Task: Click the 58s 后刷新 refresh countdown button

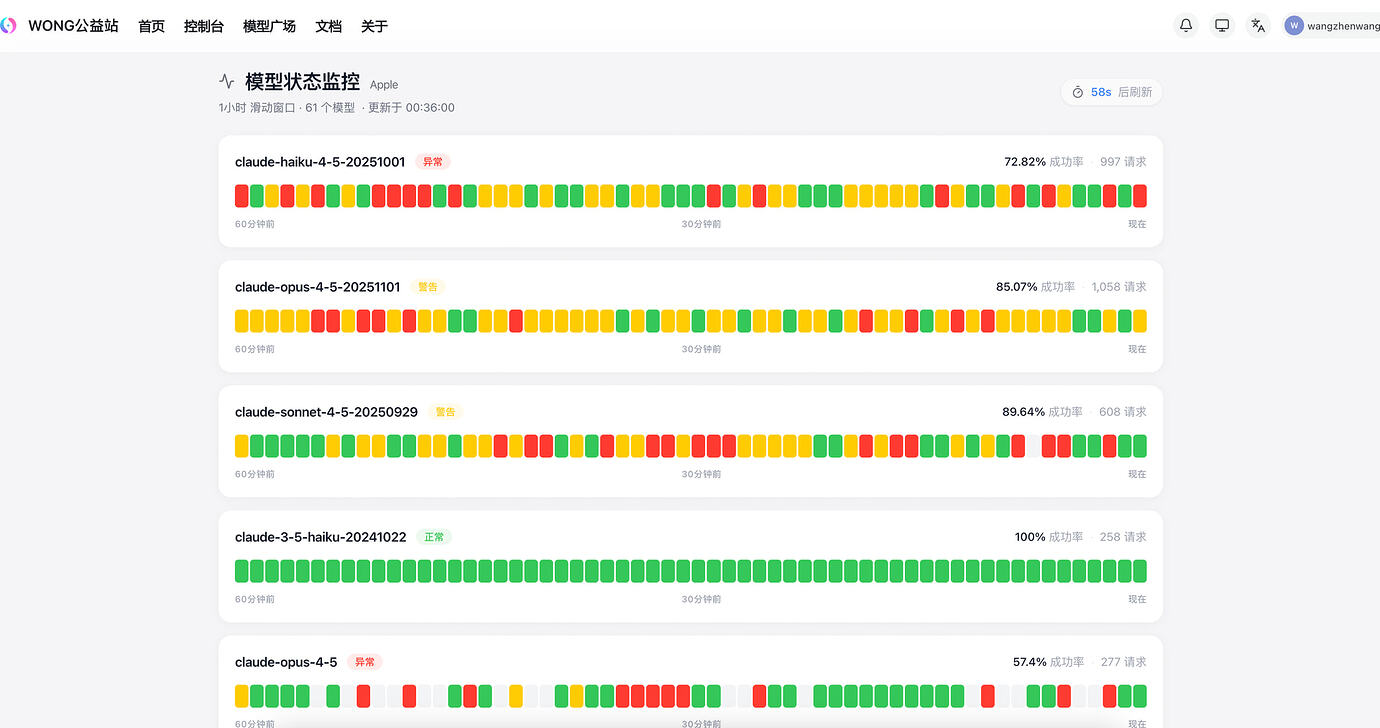Action: 1112,92
